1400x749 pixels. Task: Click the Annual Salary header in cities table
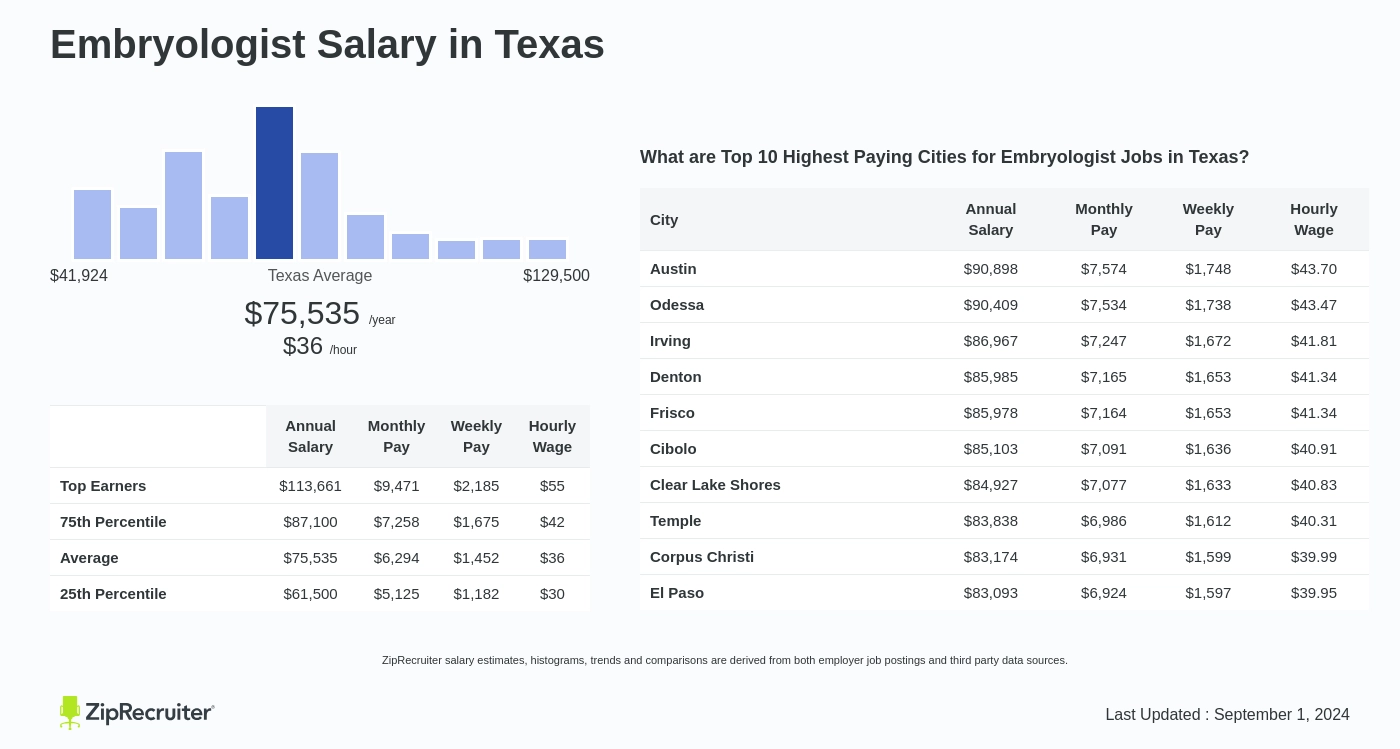[x=991, y=219]
